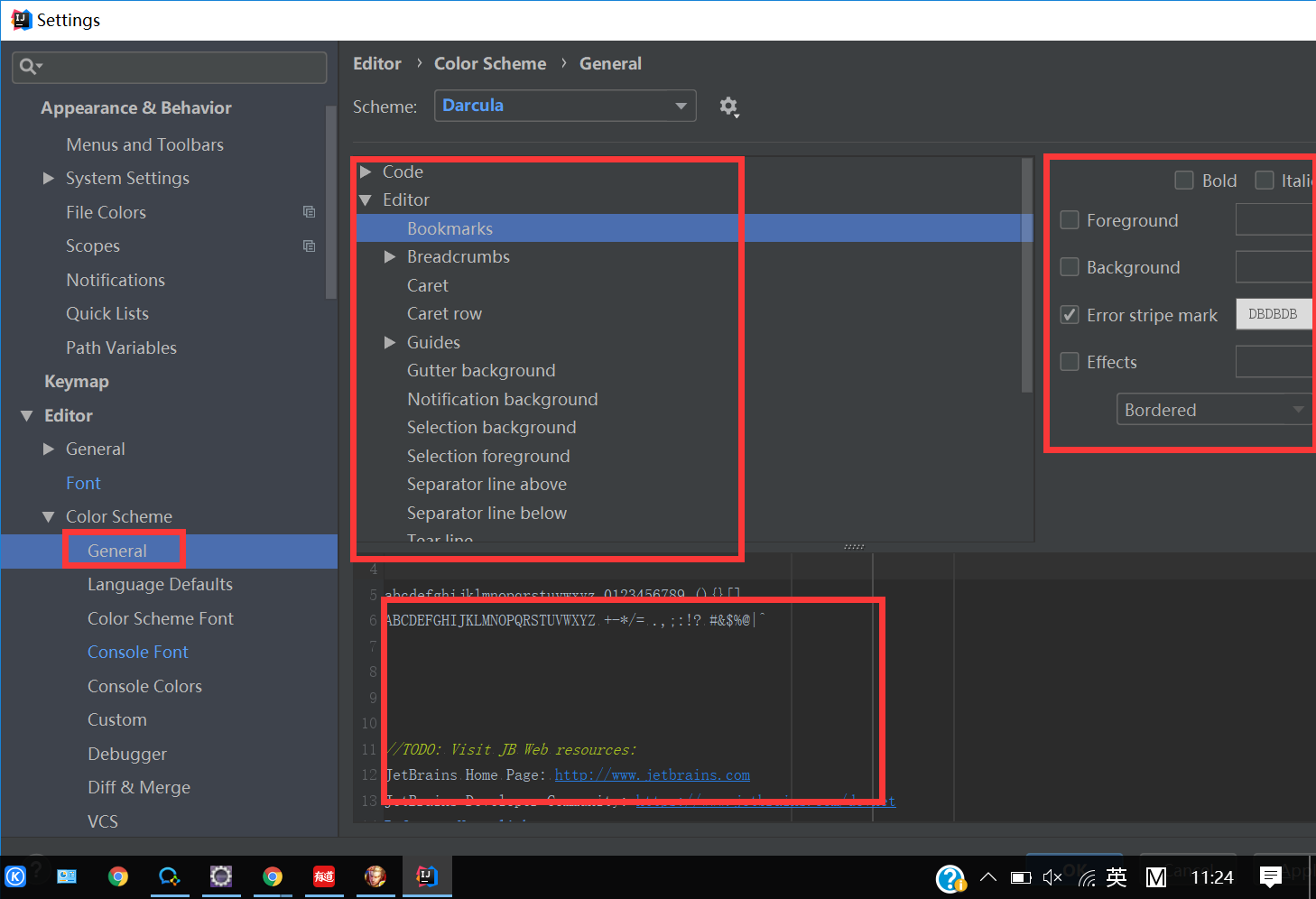Click the jetbrains.com home page link
This screenshot has width=1316, height=899.
(x=653, y=774)
